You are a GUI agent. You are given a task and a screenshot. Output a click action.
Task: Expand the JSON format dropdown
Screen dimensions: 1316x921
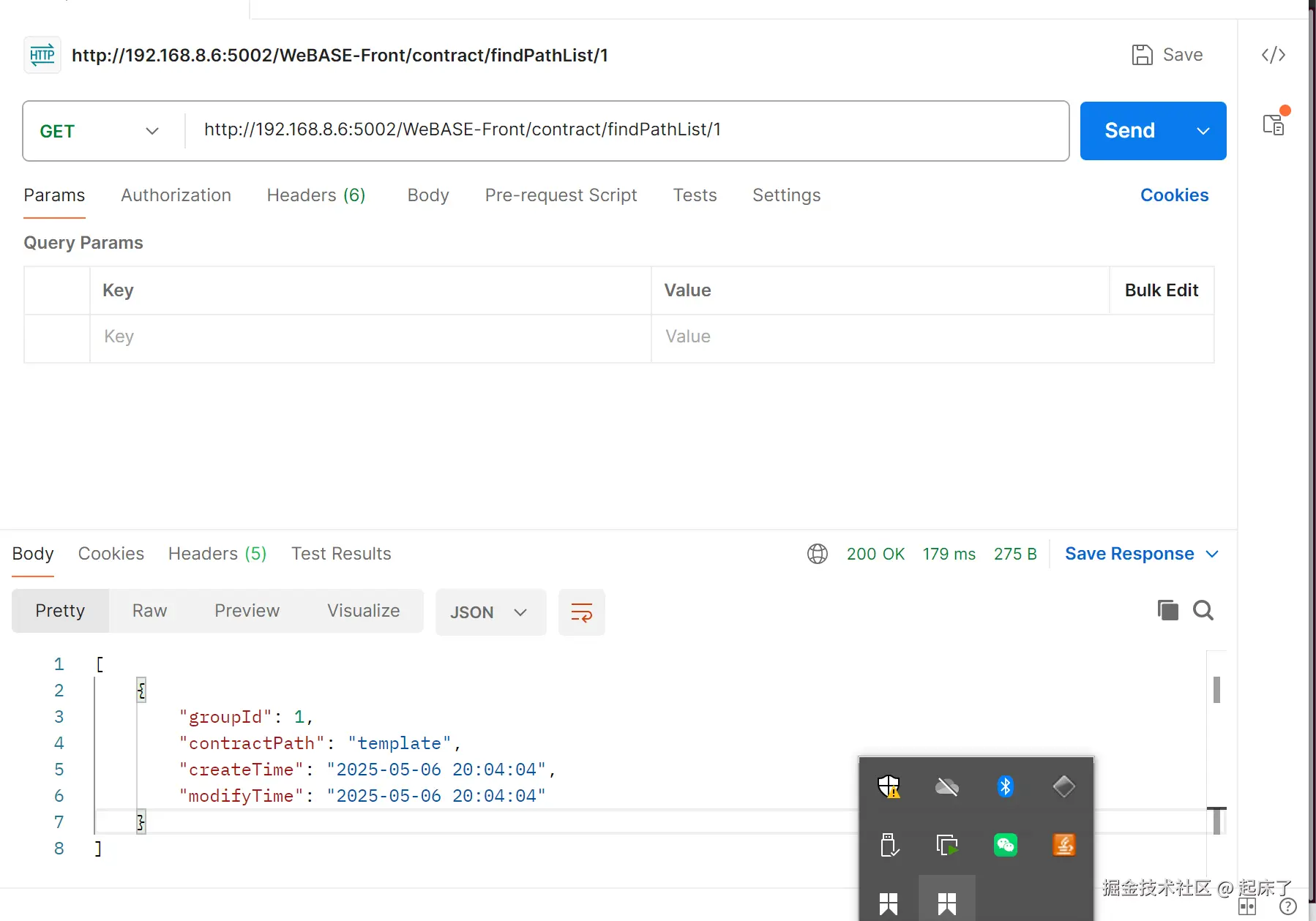pos(490,612)
